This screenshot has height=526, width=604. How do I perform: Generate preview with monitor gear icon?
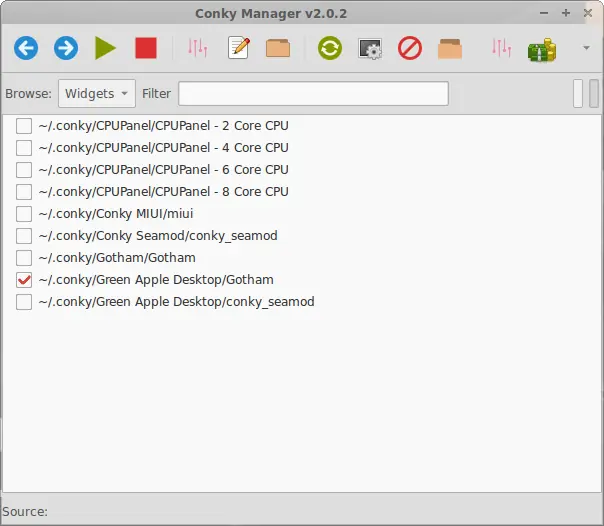[370, 49]
